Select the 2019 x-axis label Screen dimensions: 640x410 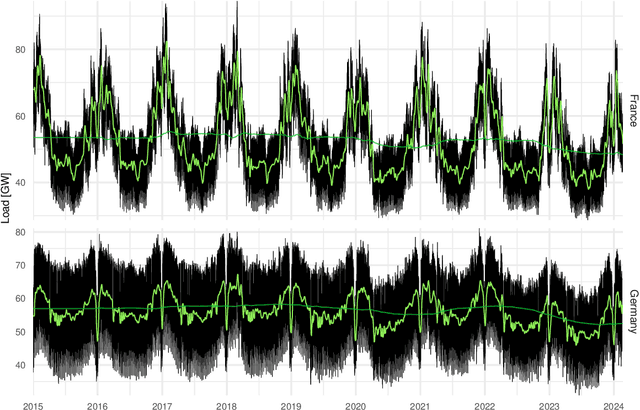291,406
